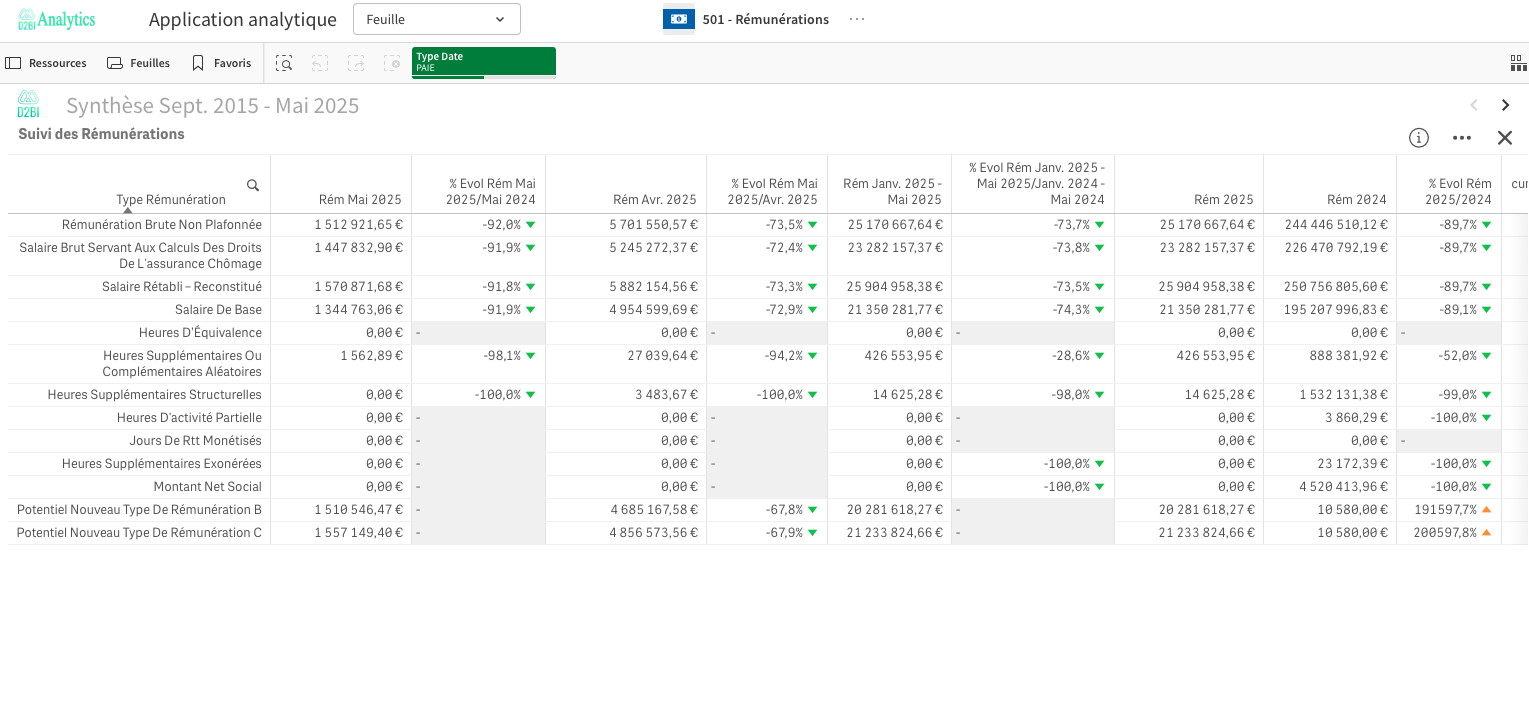Open the Type Date PAIE selection

[x=483, y=62]
